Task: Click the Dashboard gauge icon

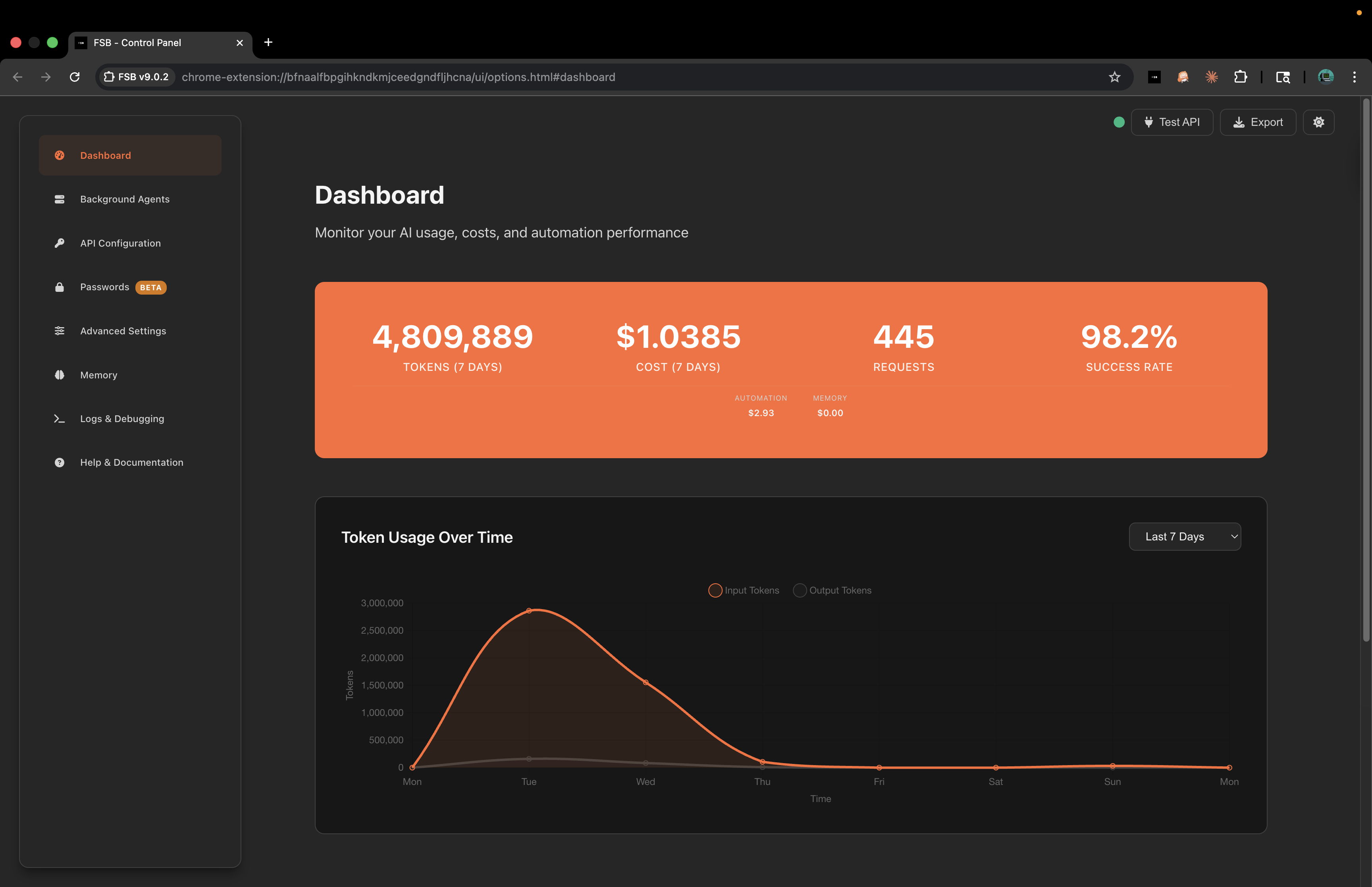Action: click(59, 156)
